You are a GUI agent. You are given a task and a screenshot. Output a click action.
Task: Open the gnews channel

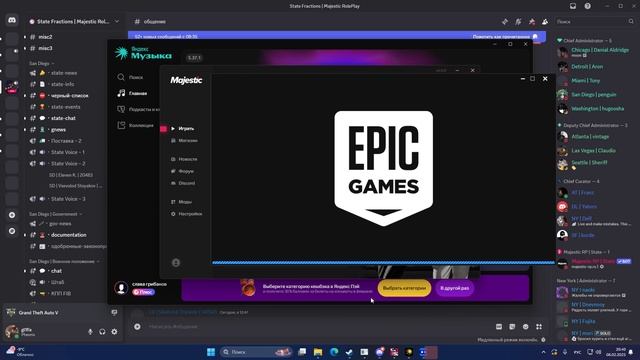[x=58, y=129]
